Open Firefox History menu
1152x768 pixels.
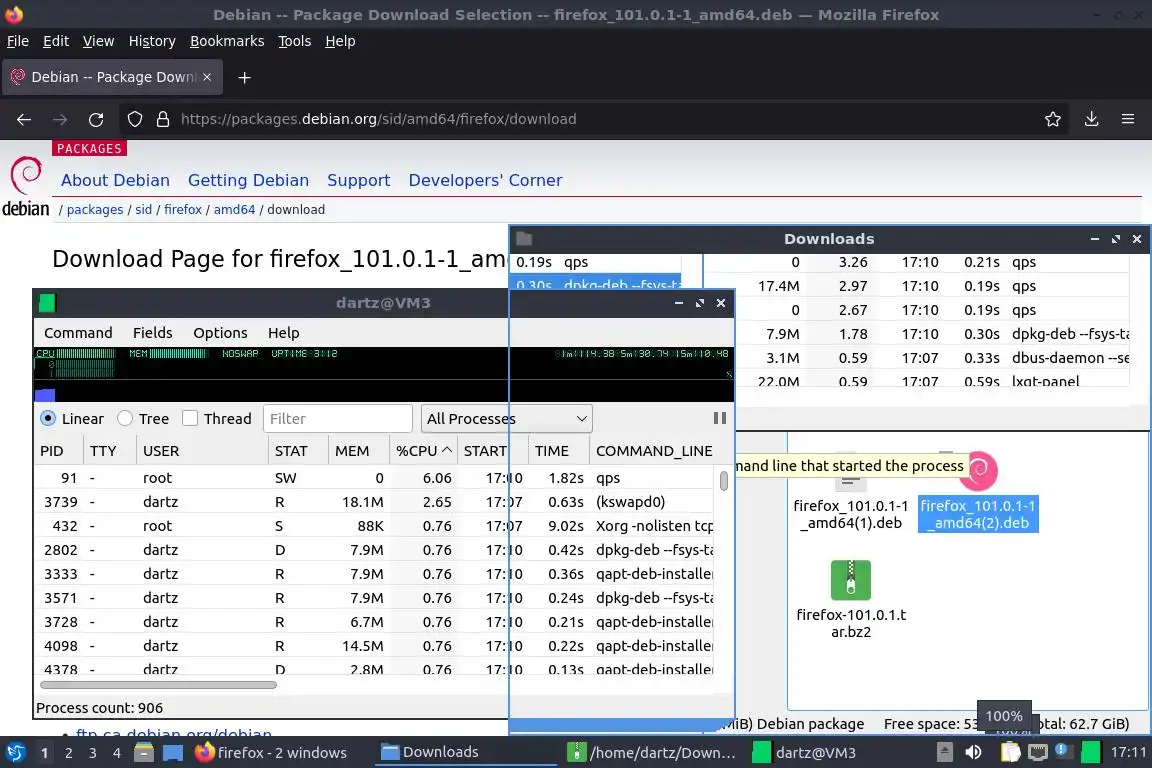coord(152,41)
